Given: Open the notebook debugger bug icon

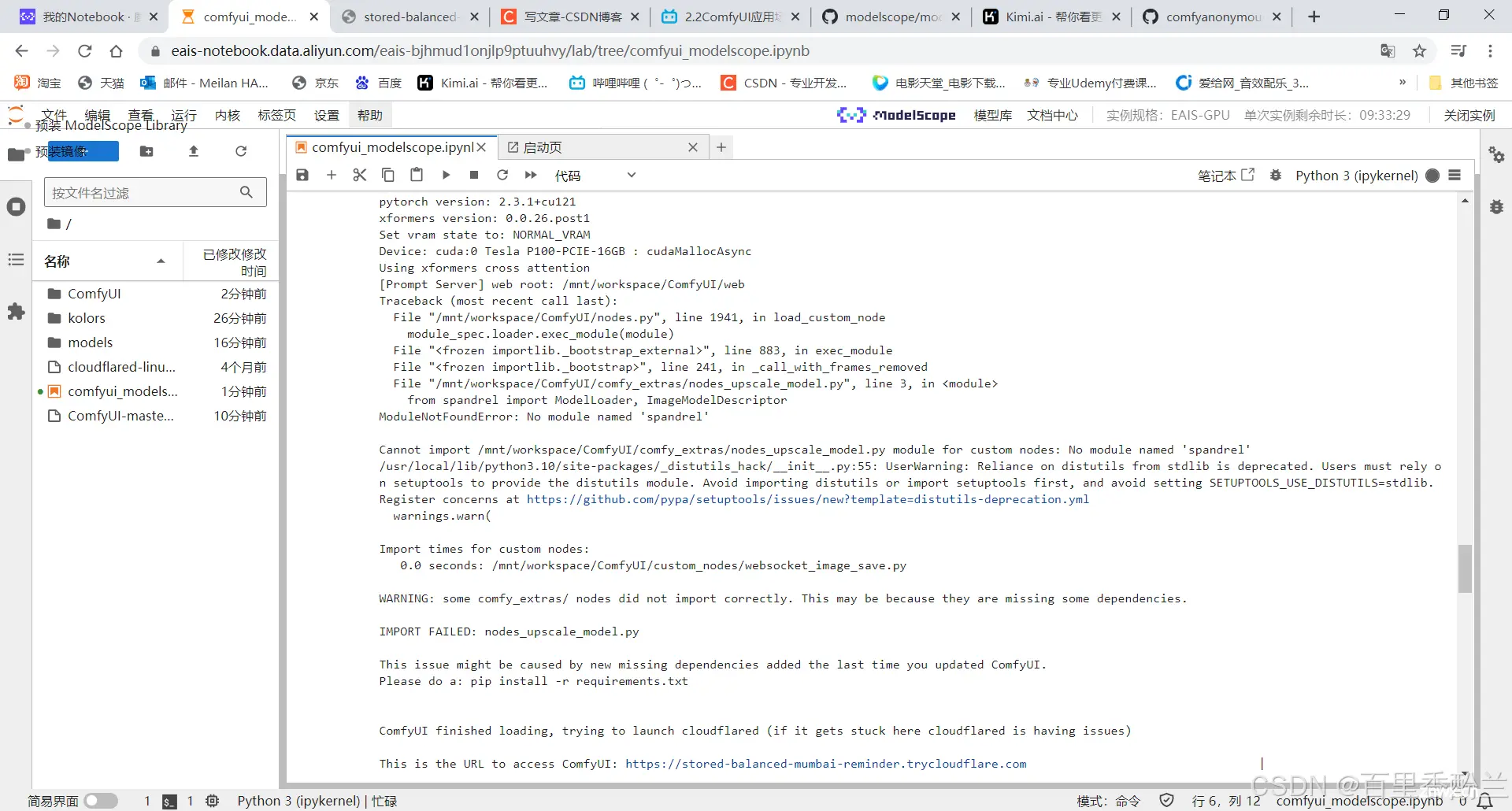Looking at the screenshot, I should [1276, 175].
